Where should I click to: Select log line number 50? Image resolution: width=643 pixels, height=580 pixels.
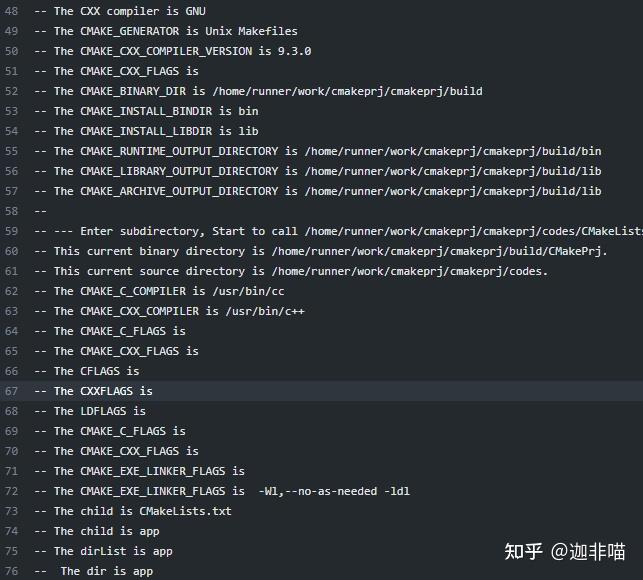click(11, 51)
